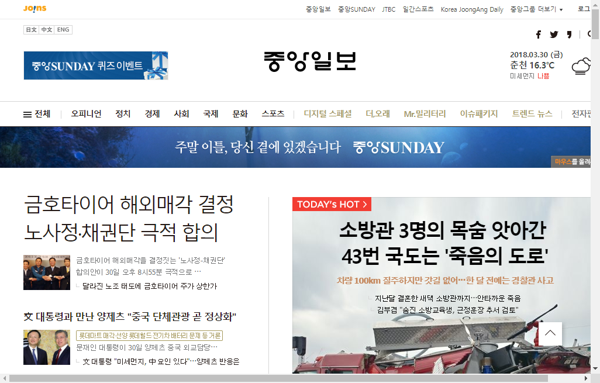Open 文 대통령 "미세먼지, 中 요인 있다" link
This screenshot has width=600, height=383.
[161, 361]
